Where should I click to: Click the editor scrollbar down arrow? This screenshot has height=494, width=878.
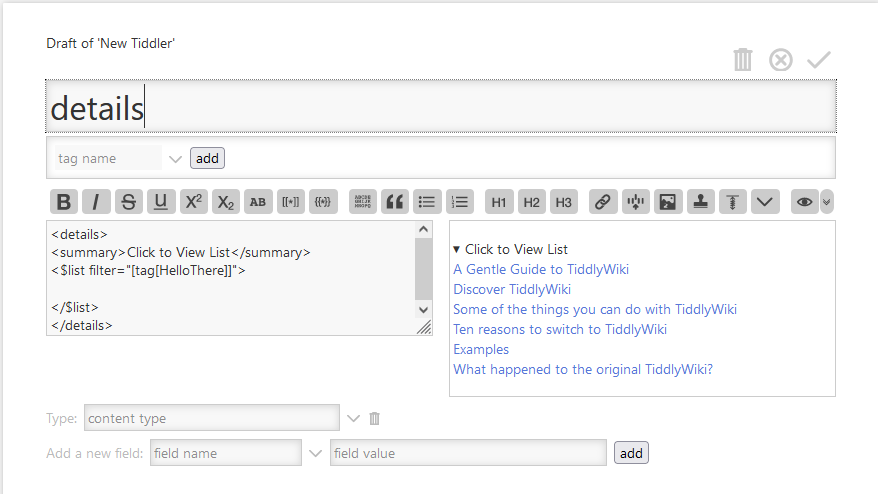423,310
